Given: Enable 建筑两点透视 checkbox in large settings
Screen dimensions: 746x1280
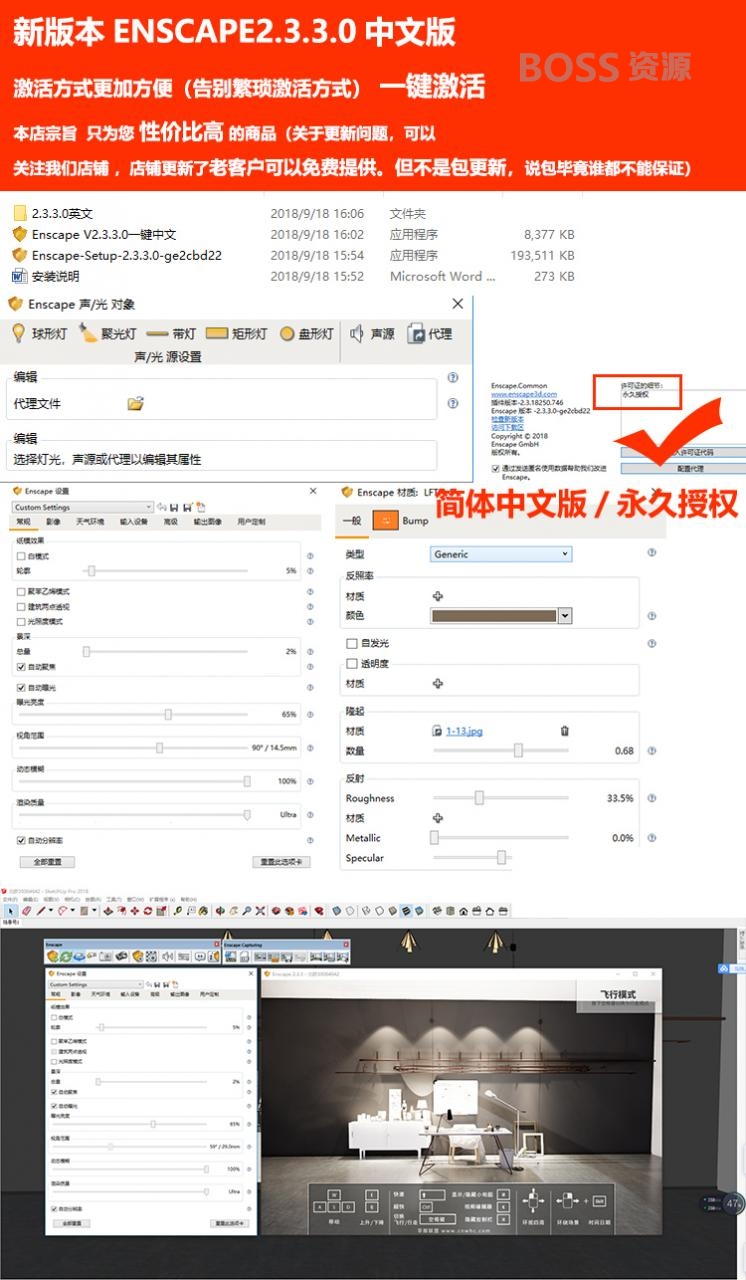Looking at the screenshot, I should click(x=21, y=607).
